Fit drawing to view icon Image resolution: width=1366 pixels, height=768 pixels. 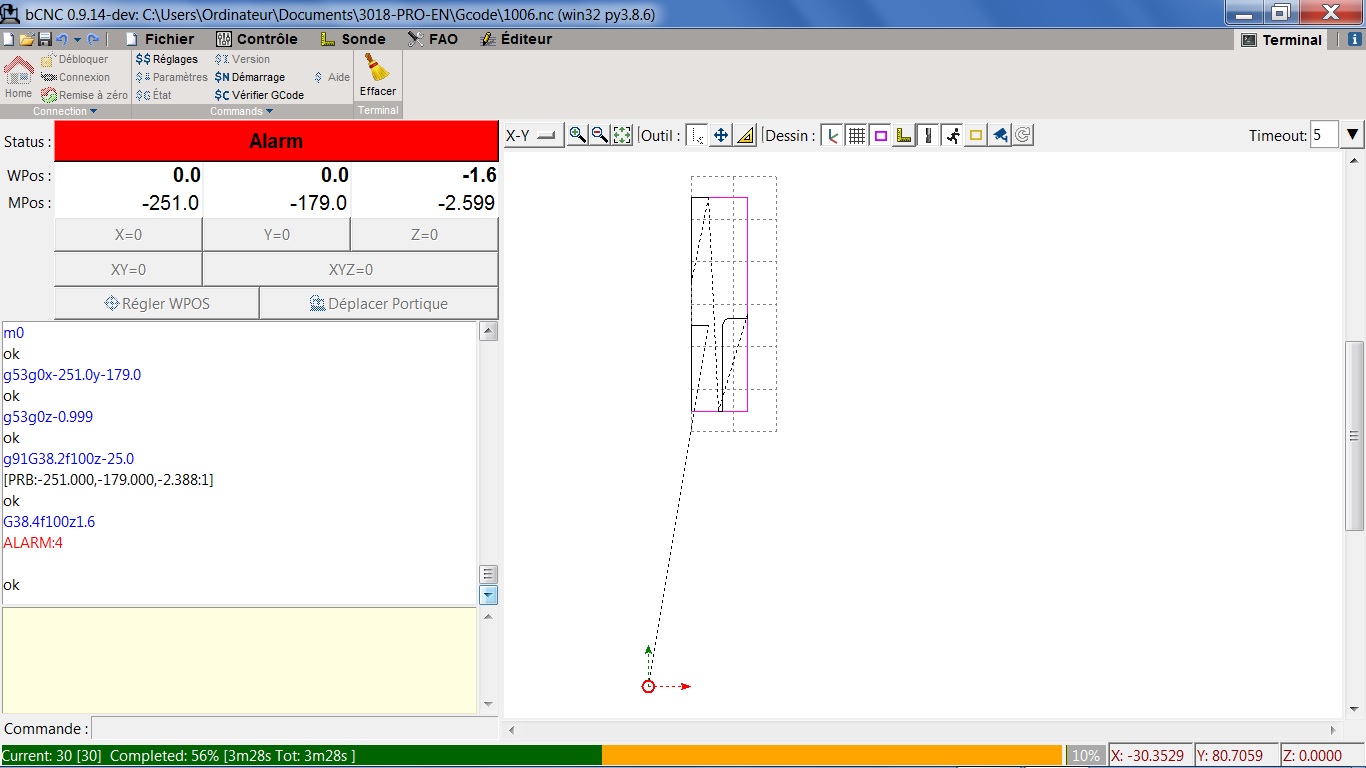tap(622, 135)
